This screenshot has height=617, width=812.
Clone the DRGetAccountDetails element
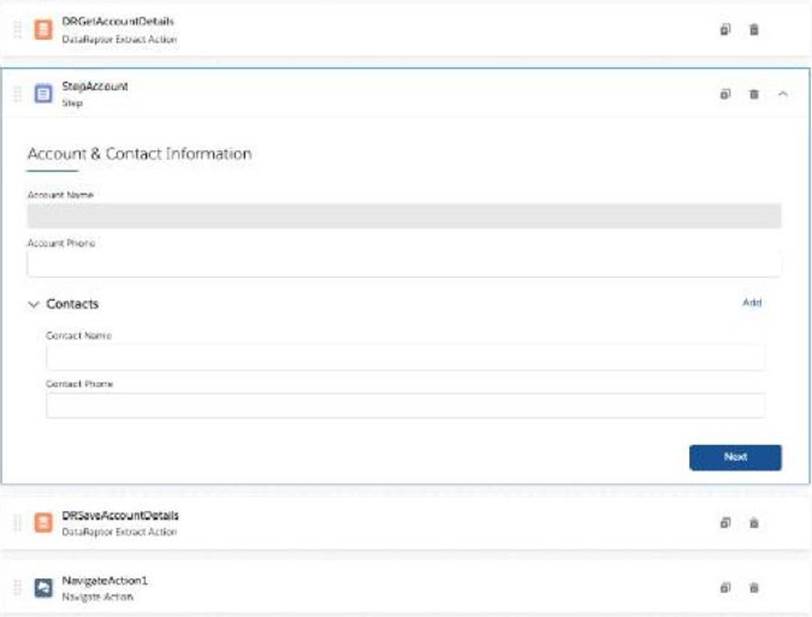pyautogui.click(x=725, y=30)
